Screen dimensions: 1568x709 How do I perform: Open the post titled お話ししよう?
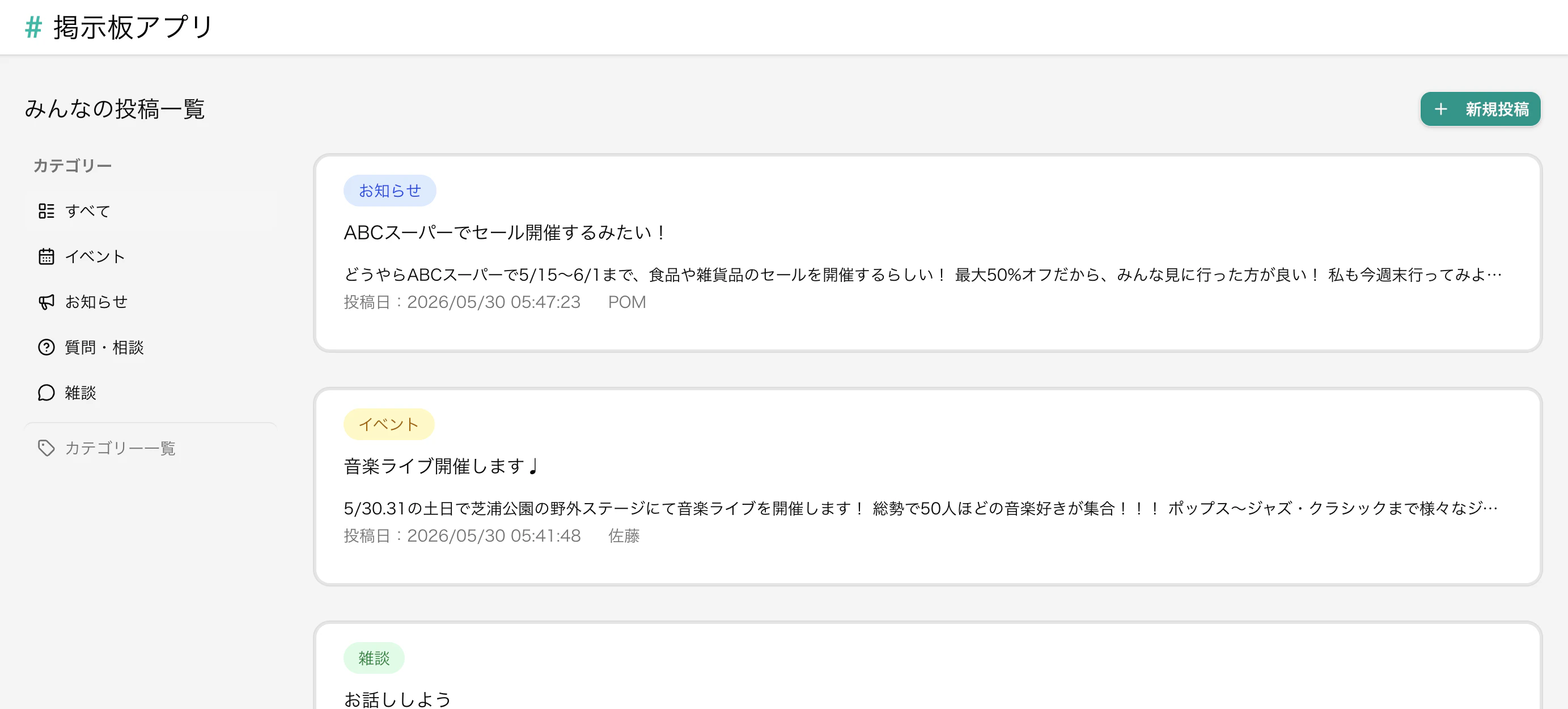click(x=397, y=699)
